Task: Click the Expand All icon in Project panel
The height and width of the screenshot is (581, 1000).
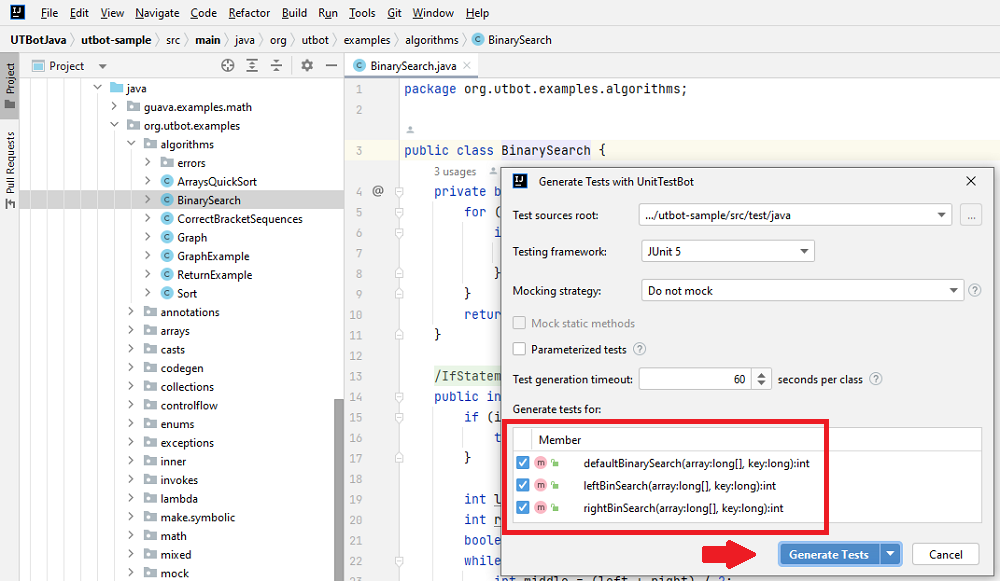Action: 252,66
